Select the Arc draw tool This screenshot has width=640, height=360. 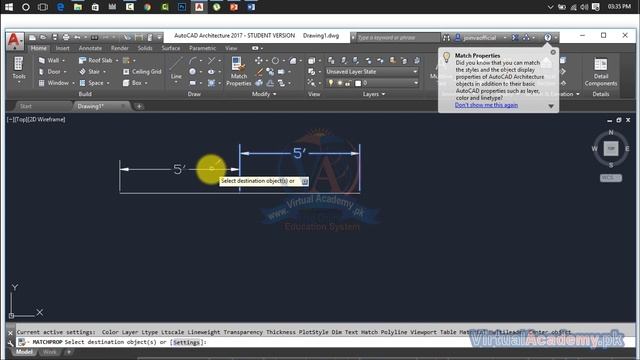pyautogui.click(x=193, y=60)
